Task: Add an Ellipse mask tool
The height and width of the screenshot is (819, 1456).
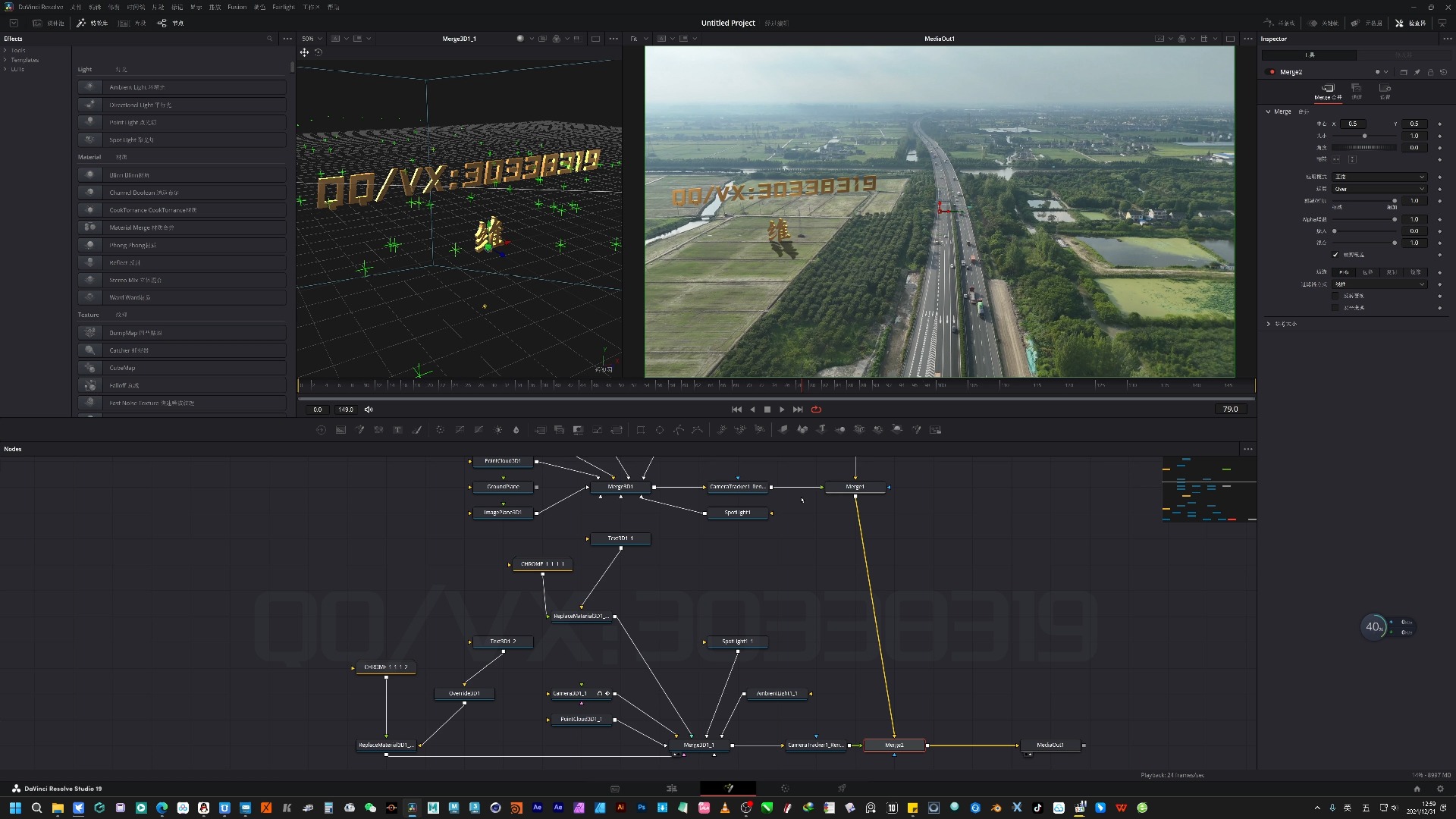Action: click(660, 430)
